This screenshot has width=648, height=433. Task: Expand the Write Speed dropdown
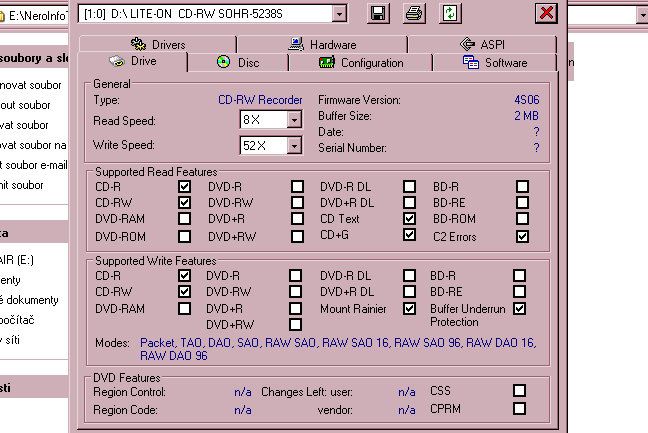pos(294,145)
